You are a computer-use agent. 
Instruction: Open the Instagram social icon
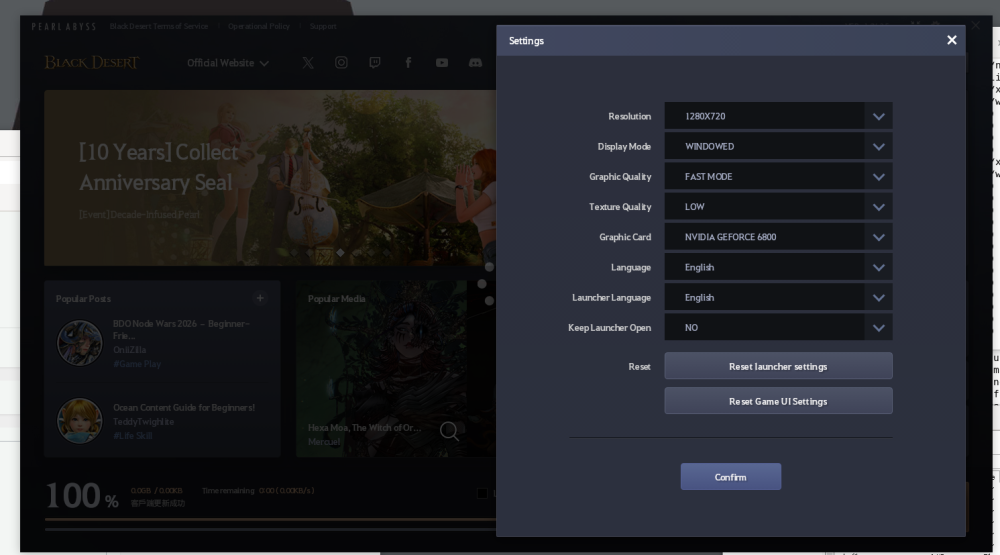pos(341,63)
